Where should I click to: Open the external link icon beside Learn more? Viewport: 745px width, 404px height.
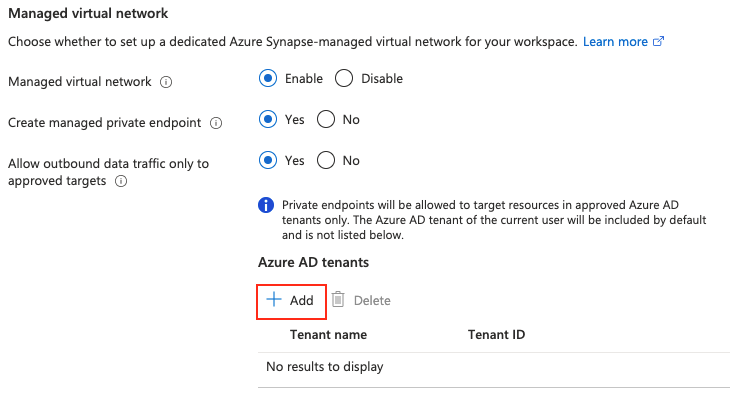(659, 41)
